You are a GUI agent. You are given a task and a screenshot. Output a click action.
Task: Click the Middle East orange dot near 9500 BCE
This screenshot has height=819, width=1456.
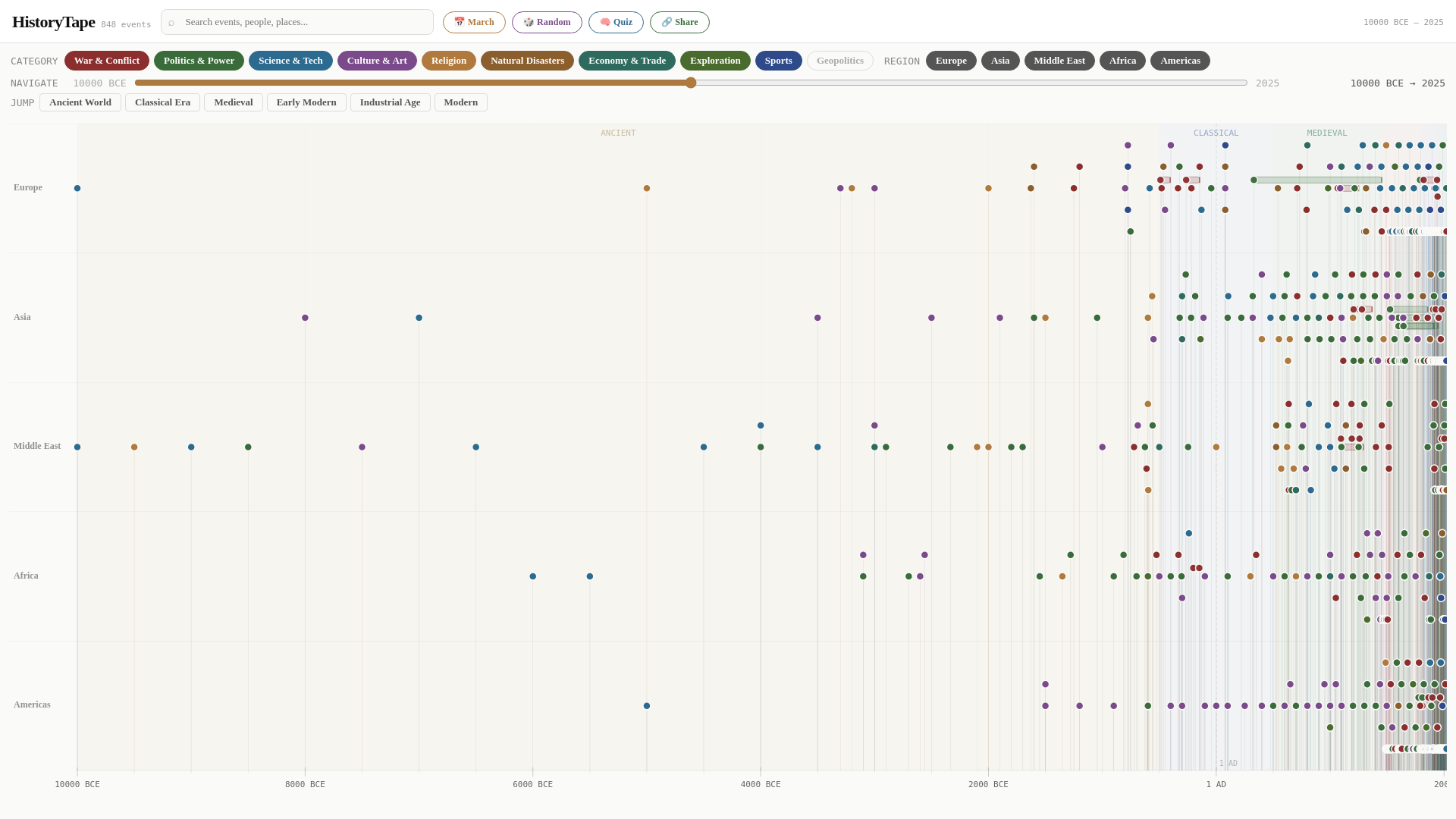click(x=134, y=447)
